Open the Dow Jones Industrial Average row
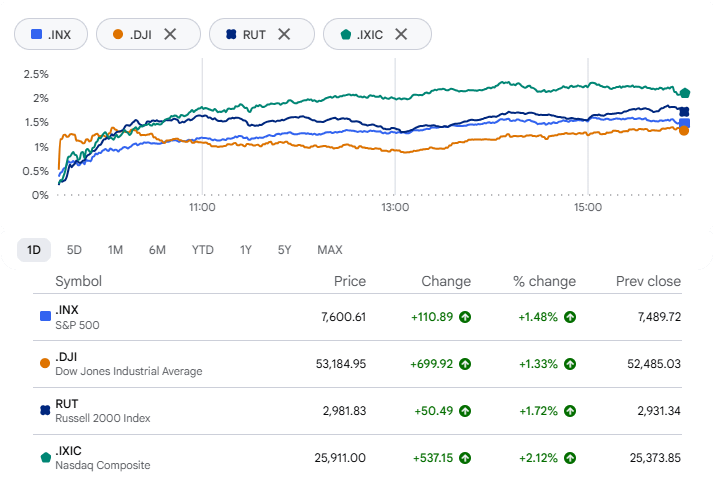Image resolution: width=716 pixels, height=492 pixels. [358, 364]
